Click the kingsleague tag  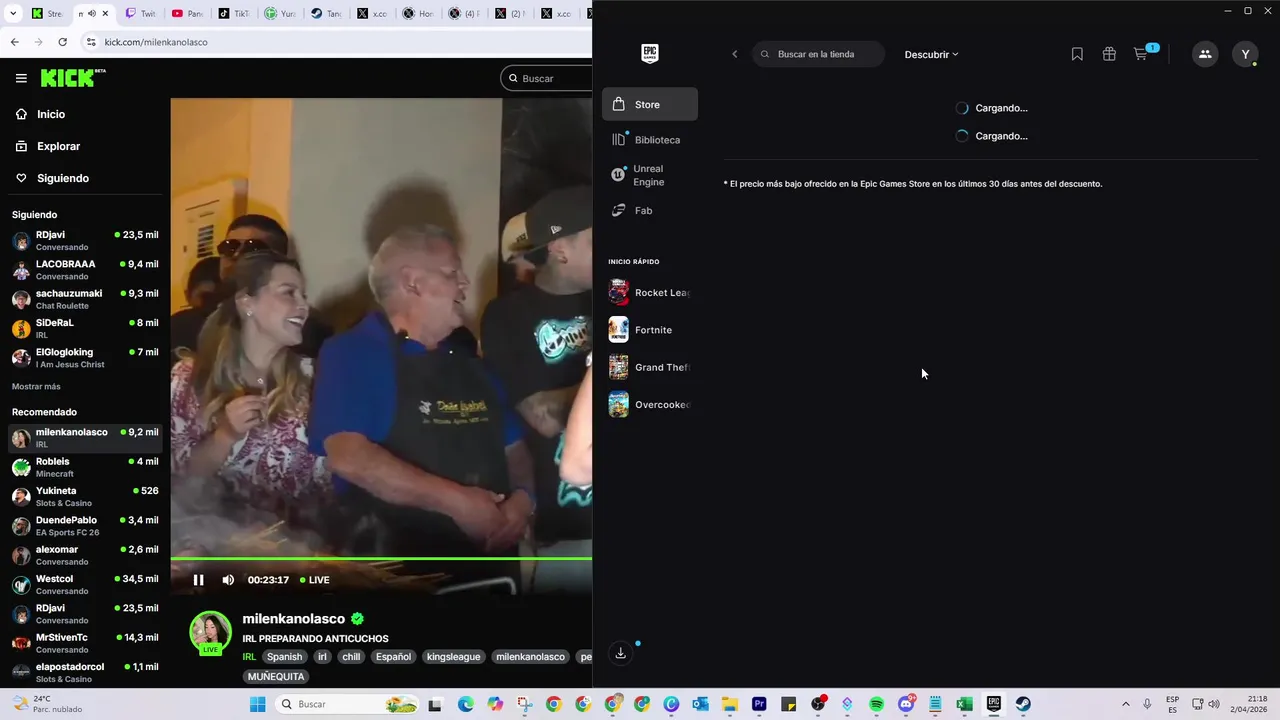454,657
